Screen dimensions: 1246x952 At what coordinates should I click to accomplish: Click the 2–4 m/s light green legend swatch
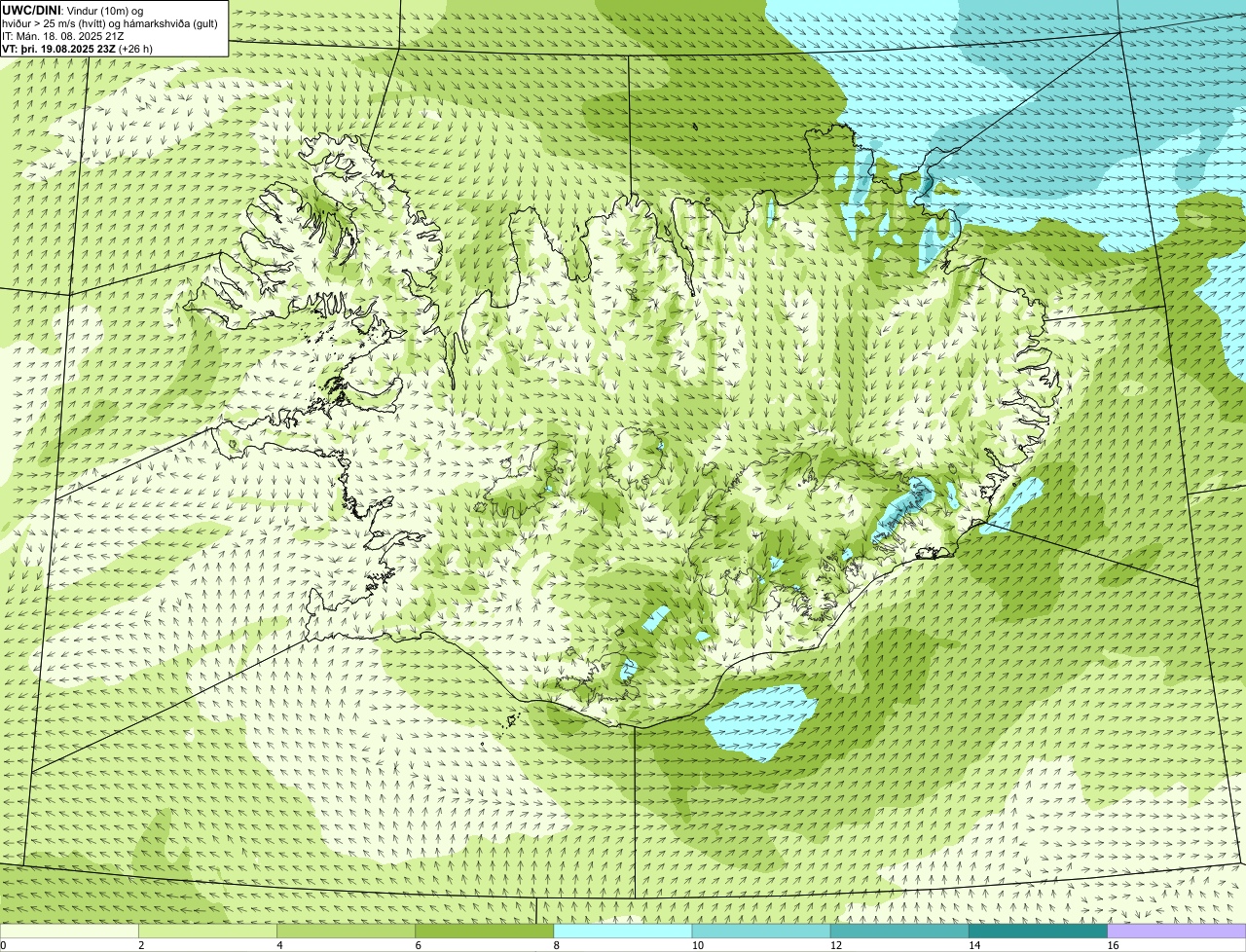pos(207,931)
